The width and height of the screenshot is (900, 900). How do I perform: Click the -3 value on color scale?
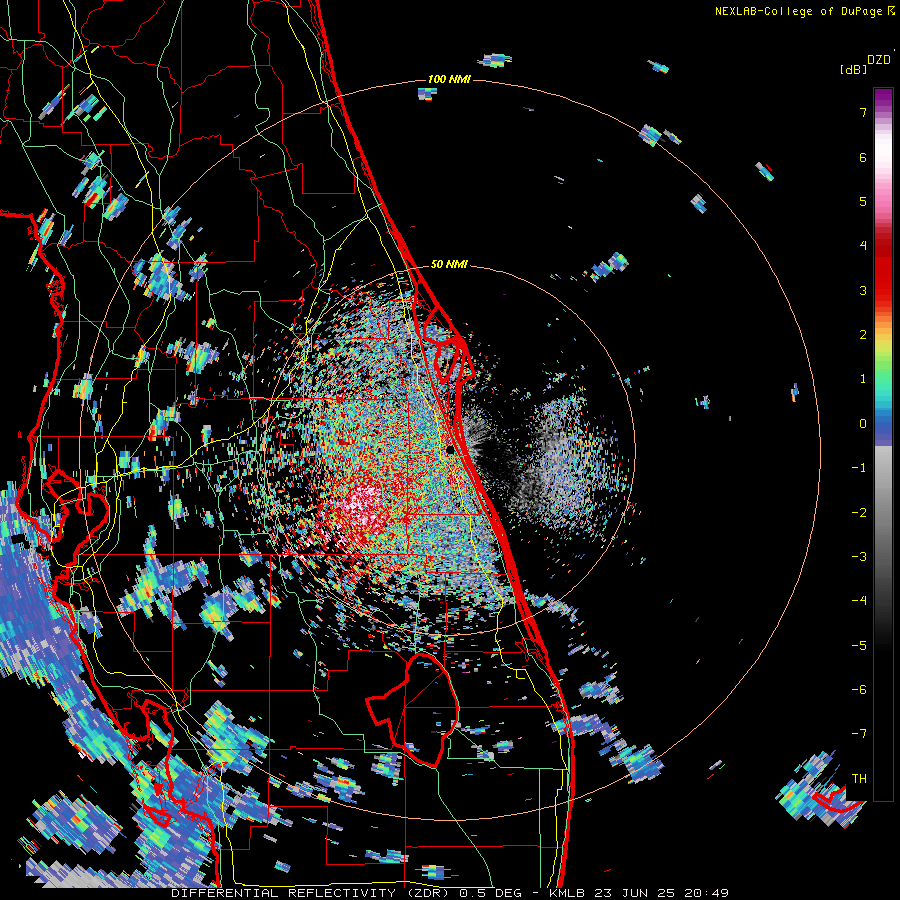point(859,557)
